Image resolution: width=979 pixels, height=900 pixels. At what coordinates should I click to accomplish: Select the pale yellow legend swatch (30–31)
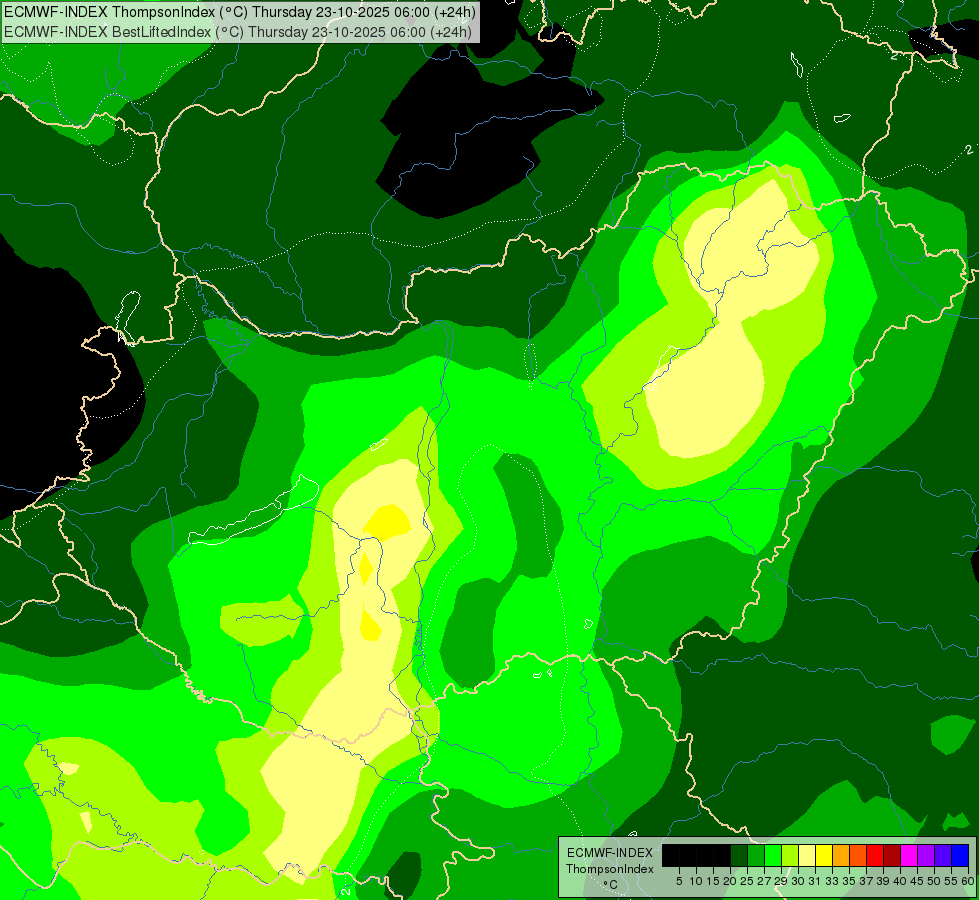pyautogui.click(x=807, y=855)
